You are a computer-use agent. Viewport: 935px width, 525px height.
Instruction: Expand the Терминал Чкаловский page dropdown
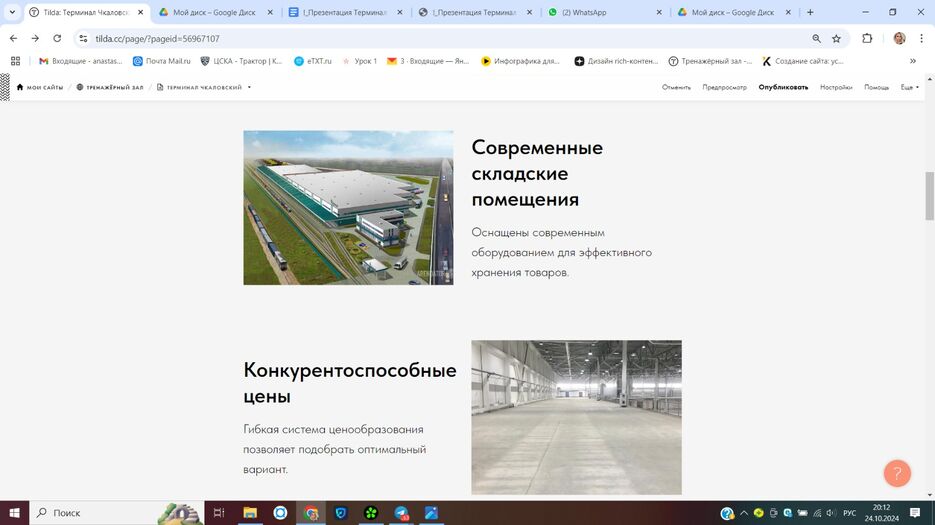[x=249, y=87]
